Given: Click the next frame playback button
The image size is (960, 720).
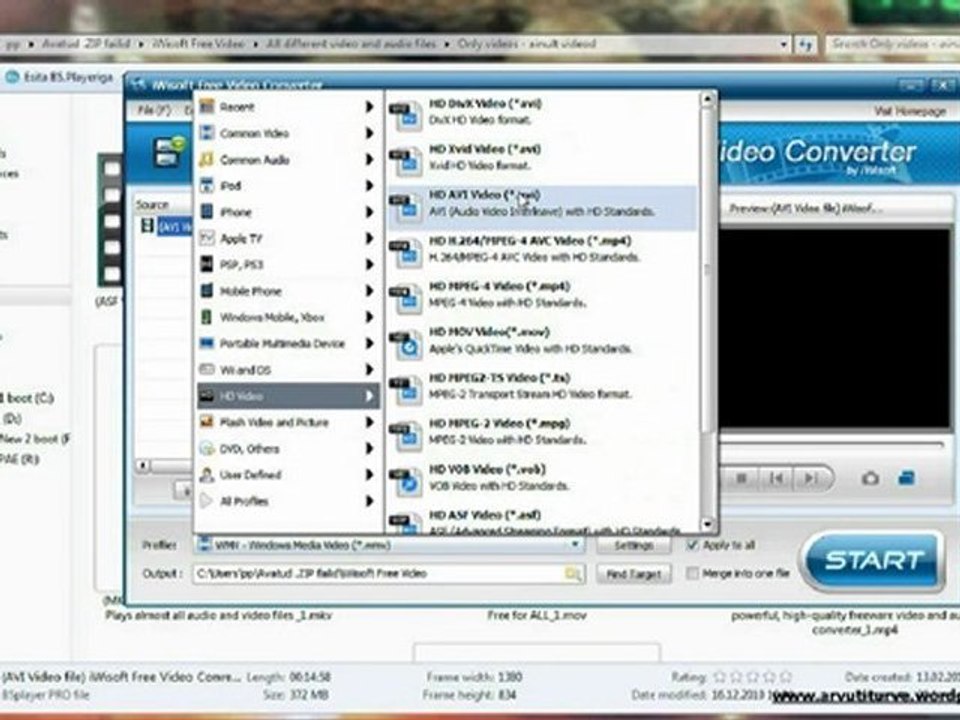Looking at the screenshot, I should [811, 478].
